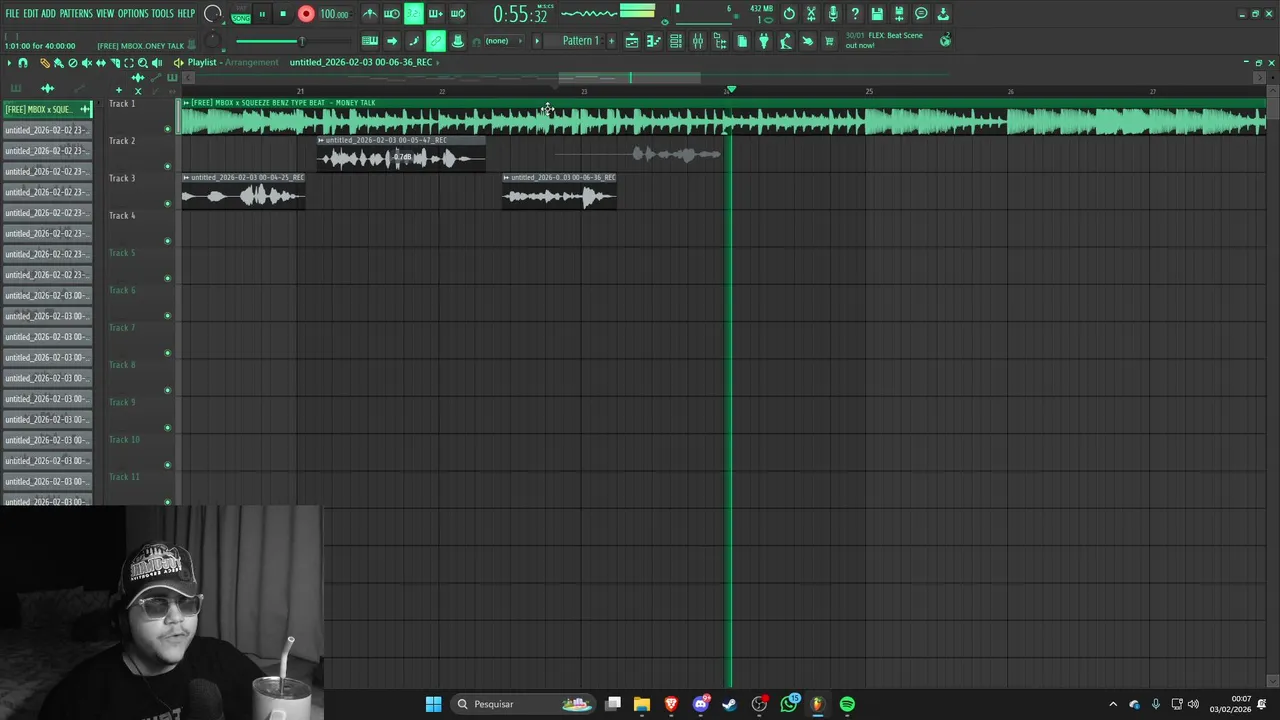Add a new pattern with plus button
1280x720 pixels.
pyautogui.click(x=612, y=41)
